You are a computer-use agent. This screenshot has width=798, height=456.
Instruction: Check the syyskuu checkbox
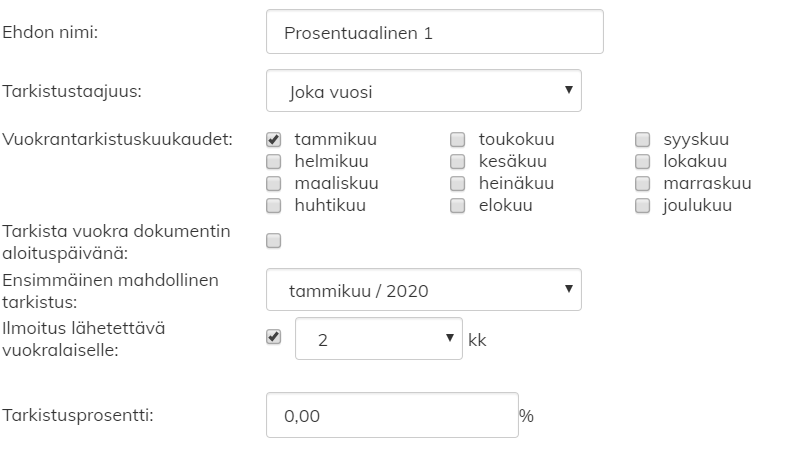[643, 139]
